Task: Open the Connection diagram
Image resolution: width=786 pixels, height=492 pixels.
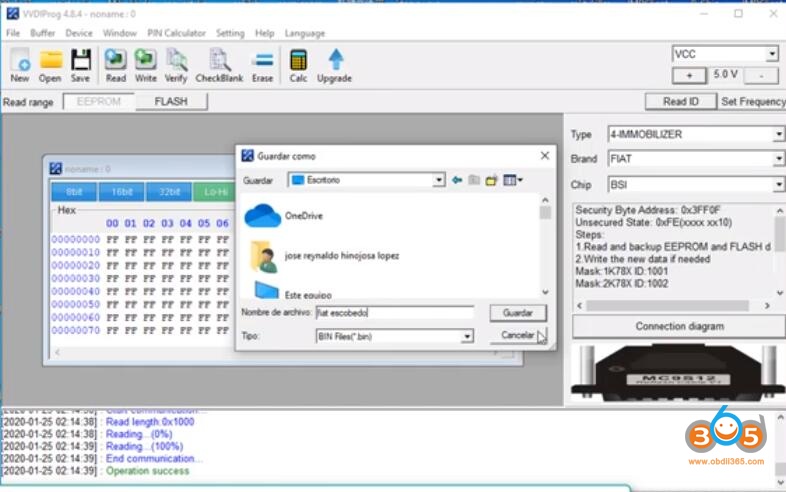Action: (679, 326)
